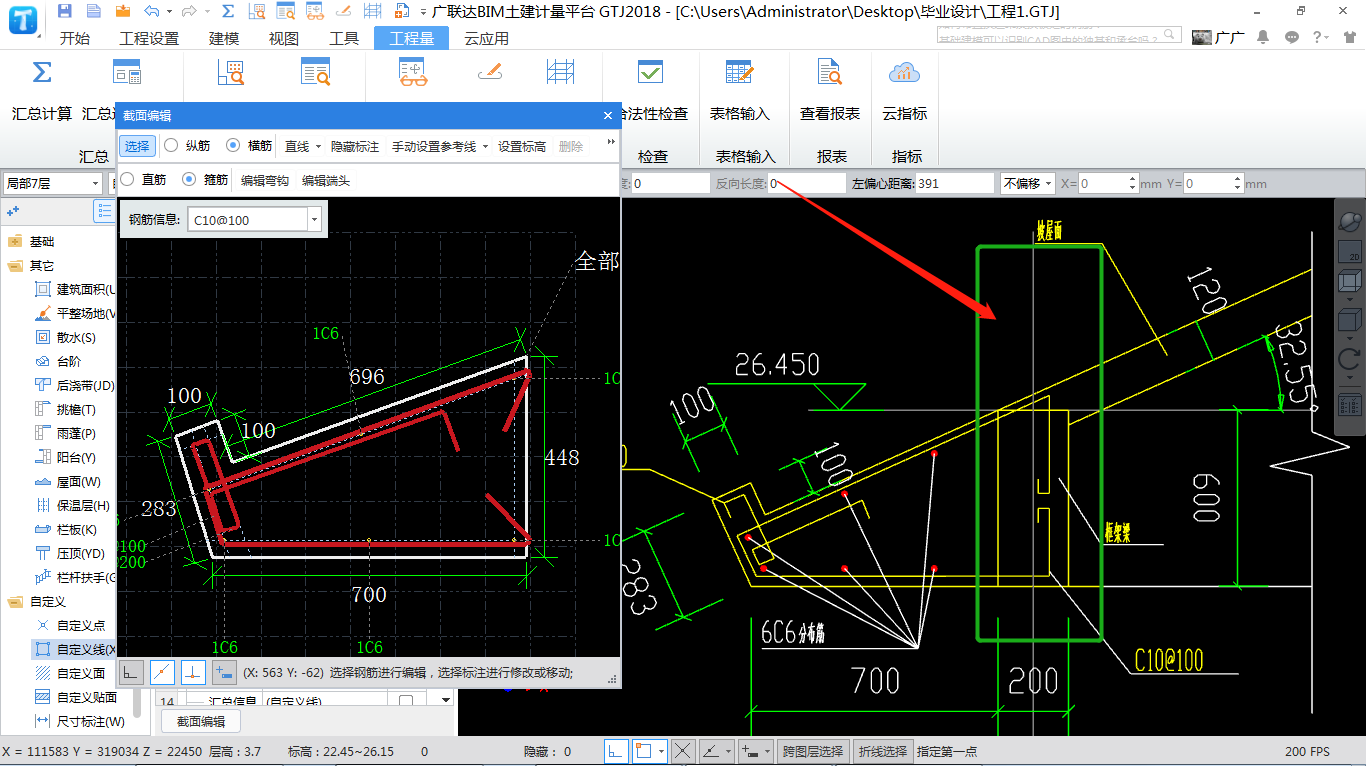Click the 跨图层选择 status bar button
1366x766 pixels.
click(x=813, y=751)
